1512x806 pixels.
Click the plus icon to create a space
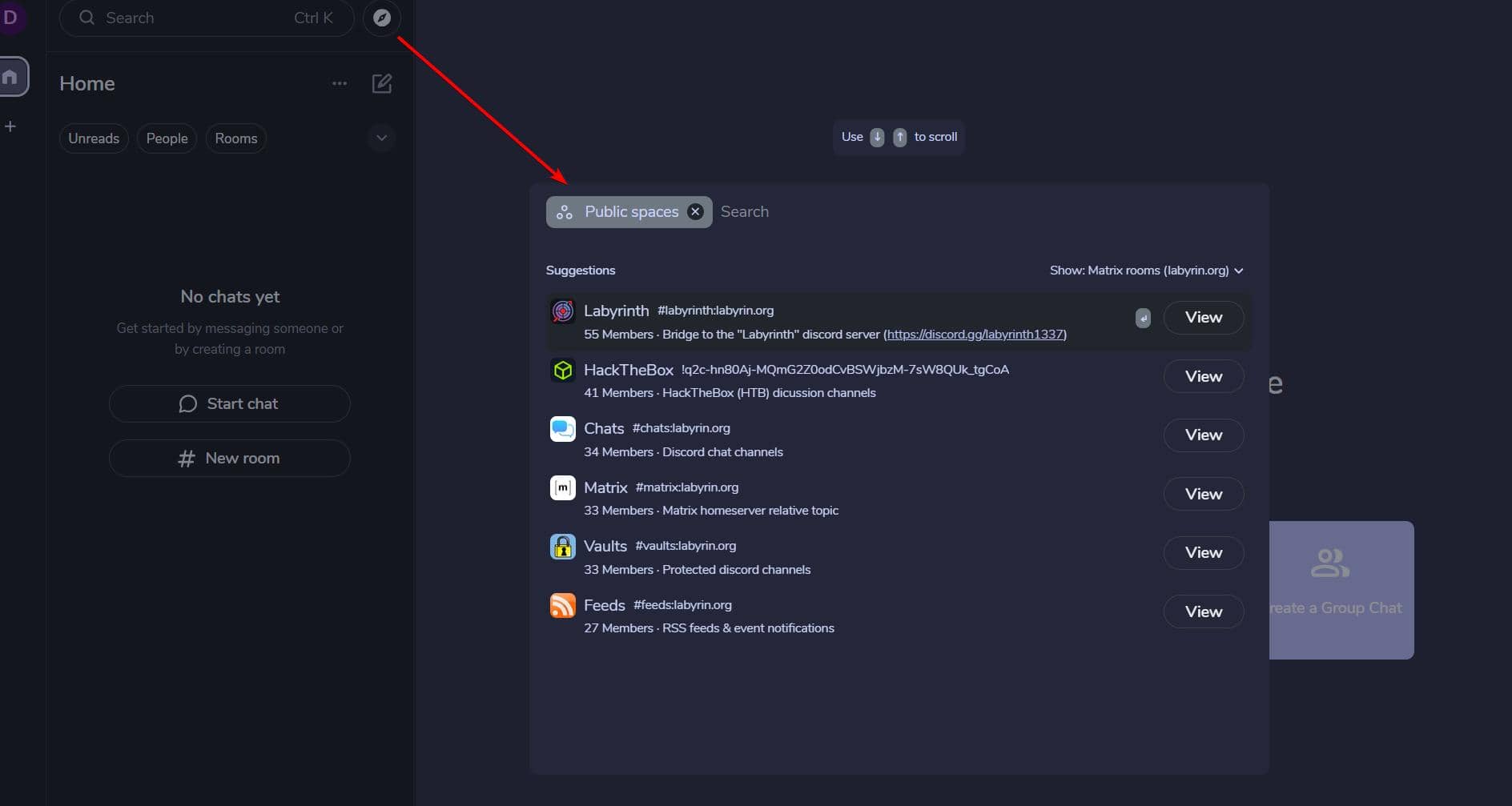[x=10, y=126]
